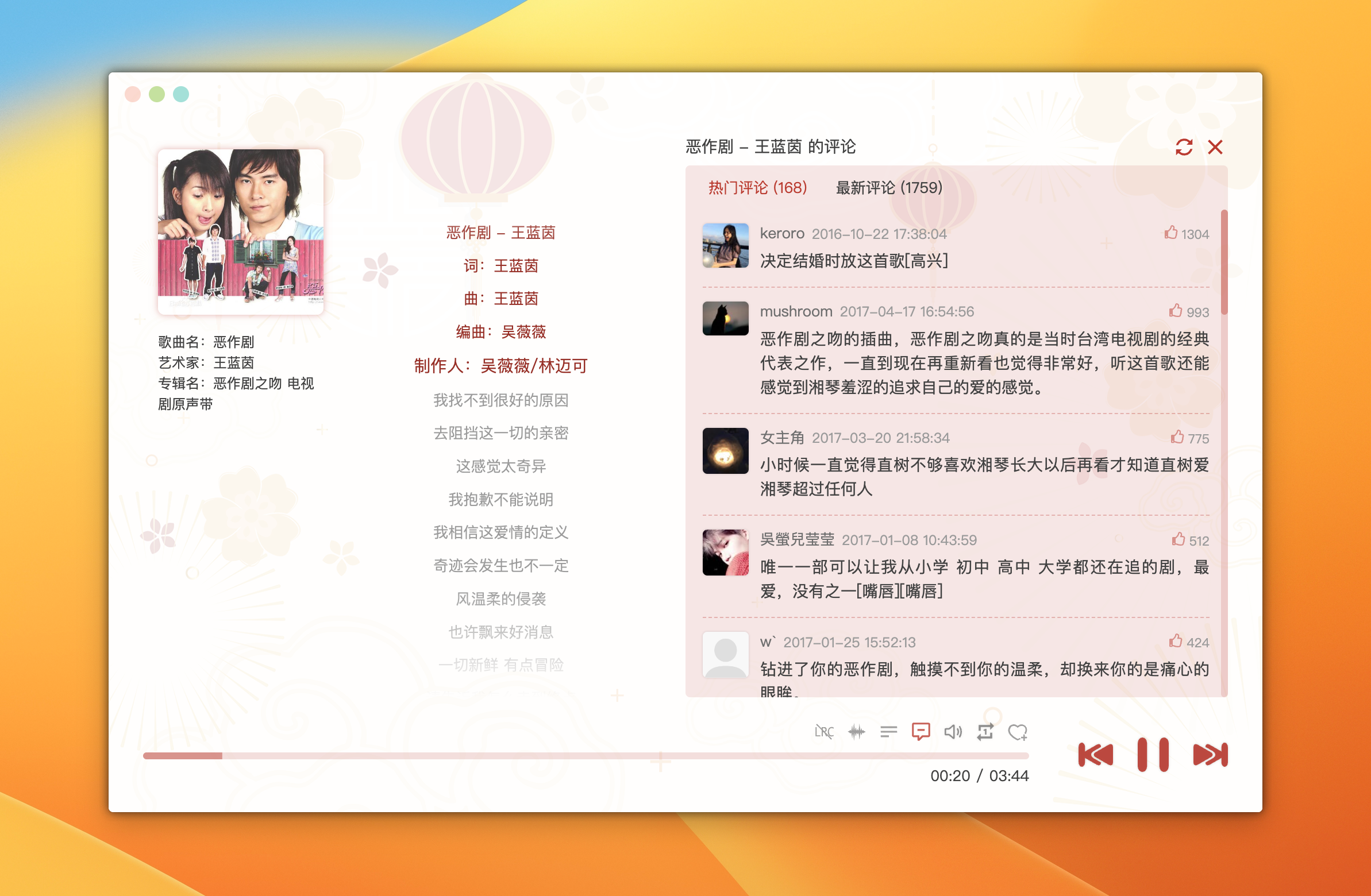Toggle the LRC desktop lyrics icon

click(824, 732)
